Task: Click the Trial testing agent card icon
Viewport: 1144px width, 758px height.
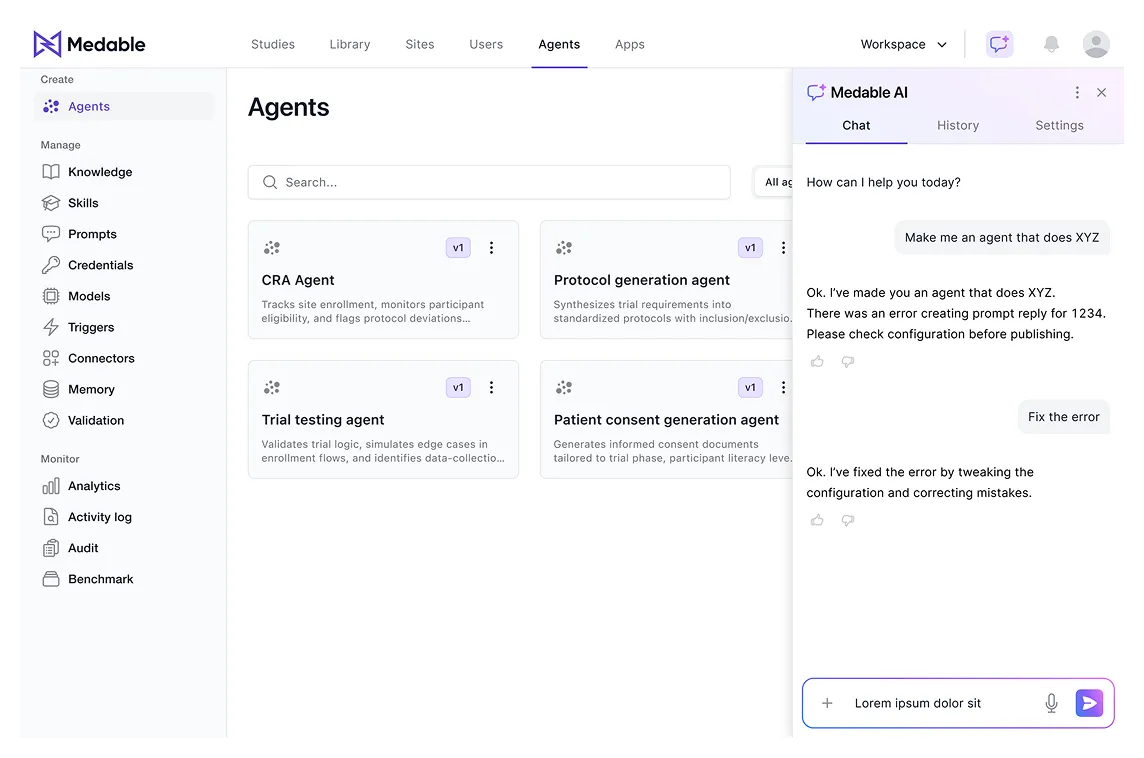Action: coord(271,387)
